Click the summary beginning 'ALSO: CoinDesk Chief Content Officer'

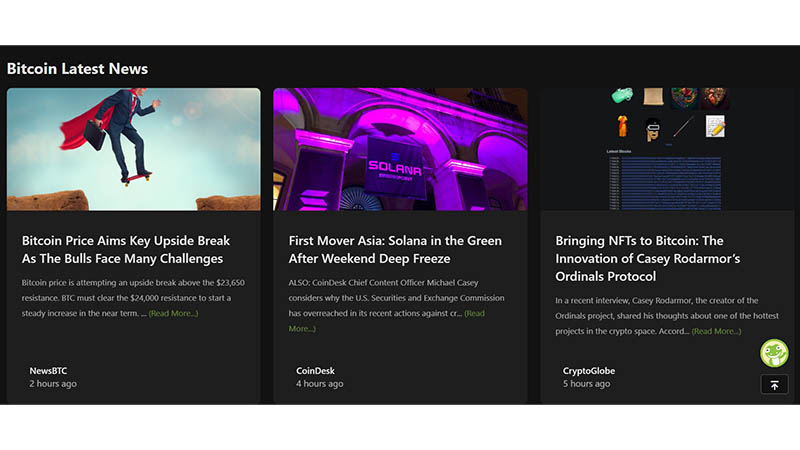pos(396,306)
